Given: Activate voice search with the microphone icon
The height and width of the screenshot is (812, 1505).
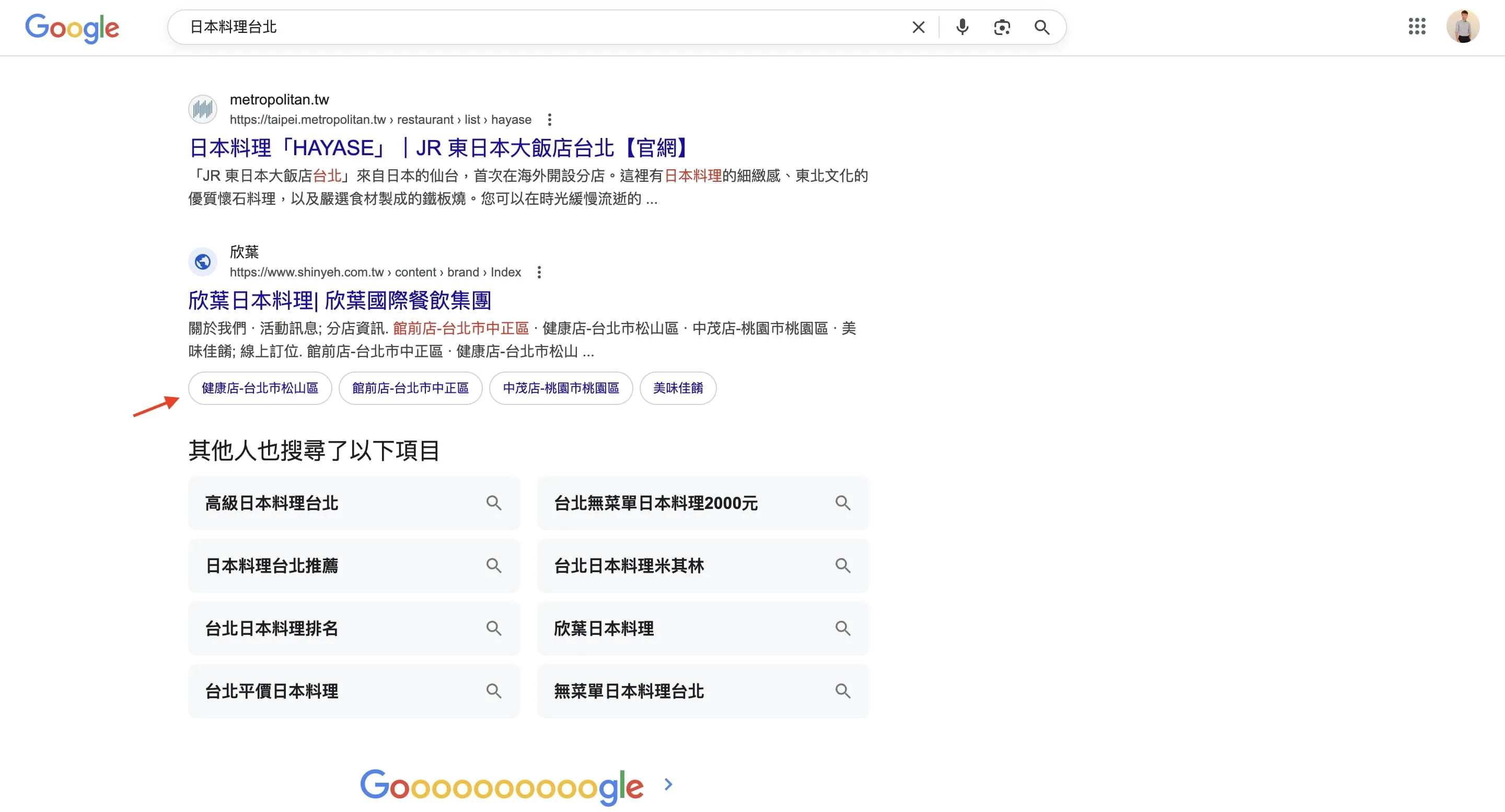Looking at the screenshot, I should coord(962,27).
